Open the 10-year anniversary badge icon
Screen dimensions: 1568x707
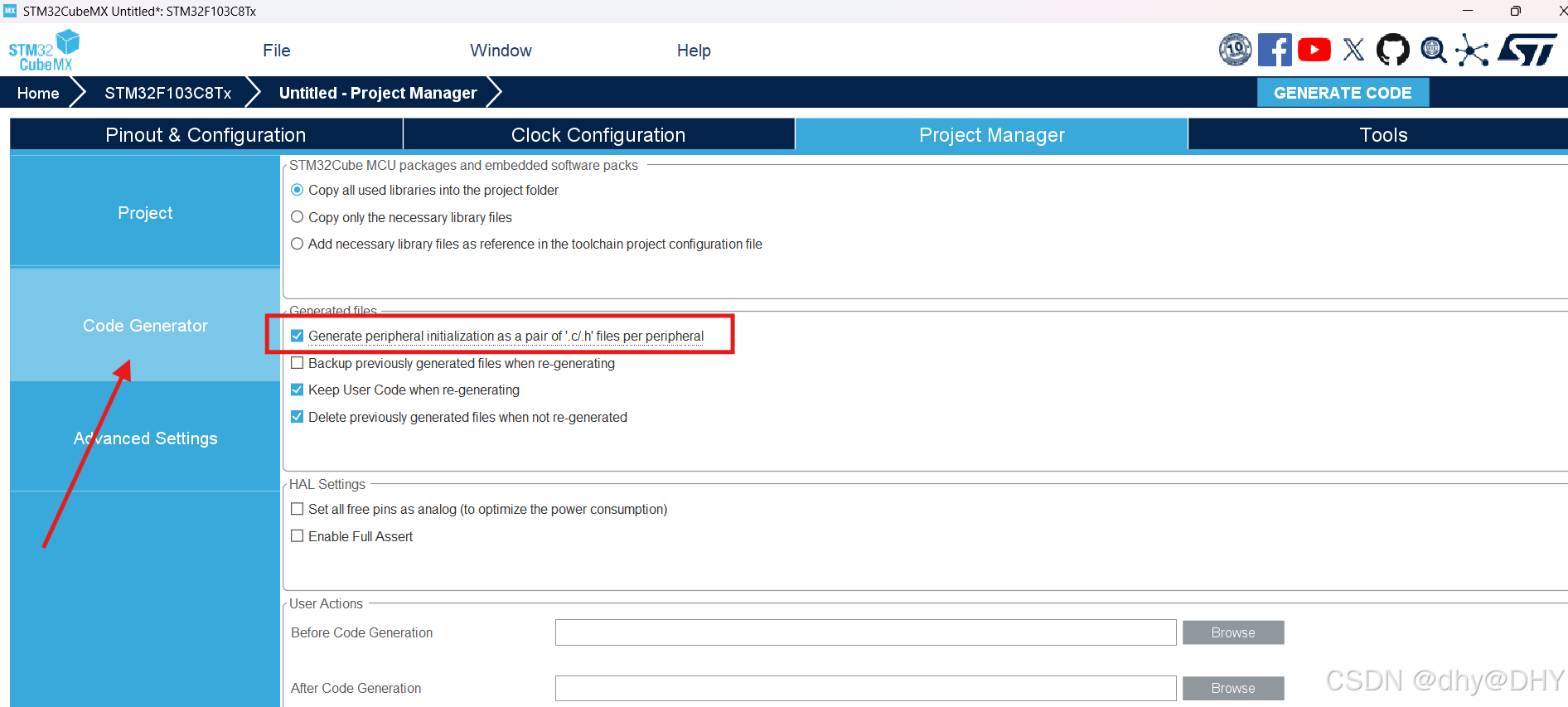pos(1235,50)
